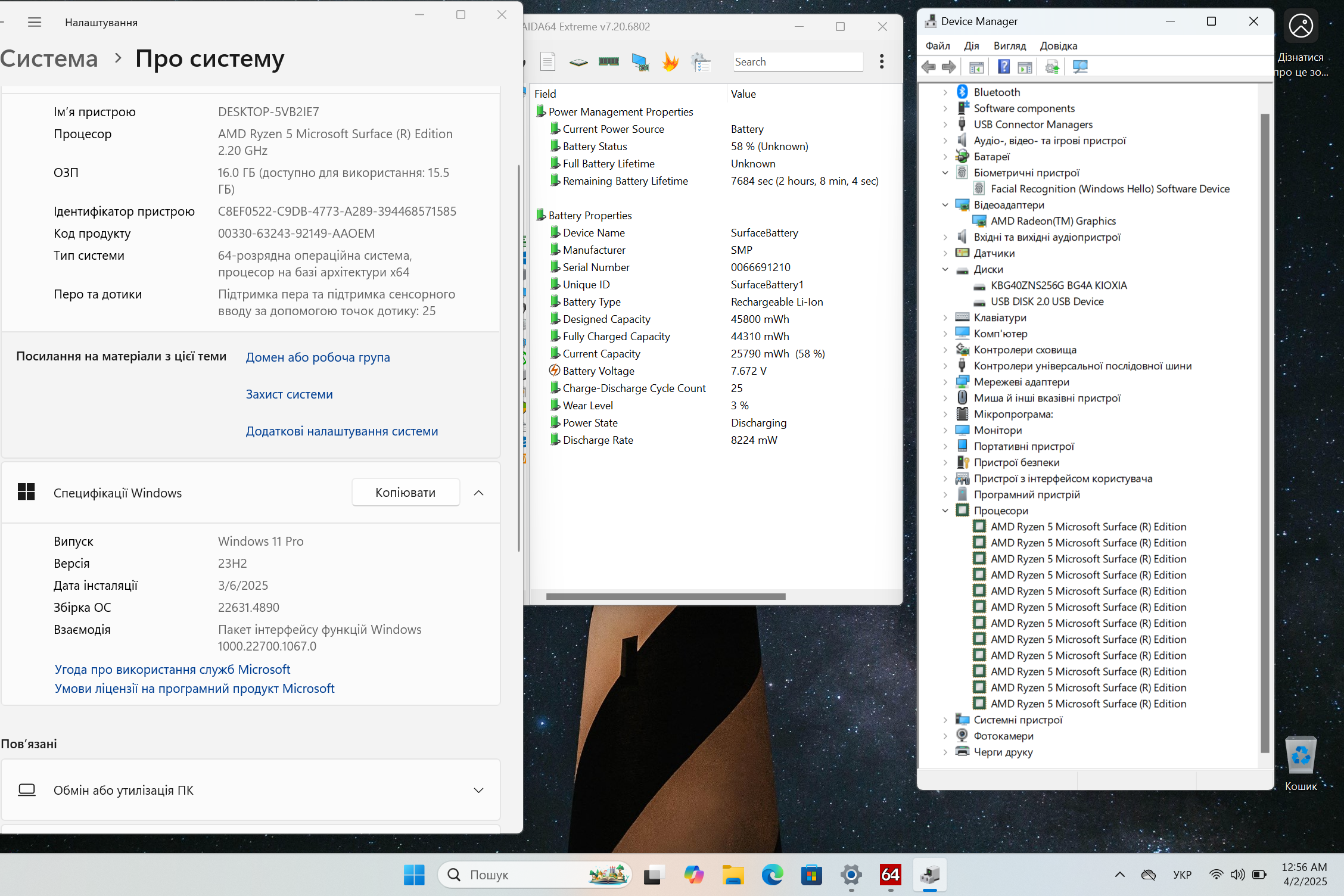The height and width of the screenshot is (896, 1344).
Task: Click the Settings window vertical scrollbar
Action: [x=519, y=357]
